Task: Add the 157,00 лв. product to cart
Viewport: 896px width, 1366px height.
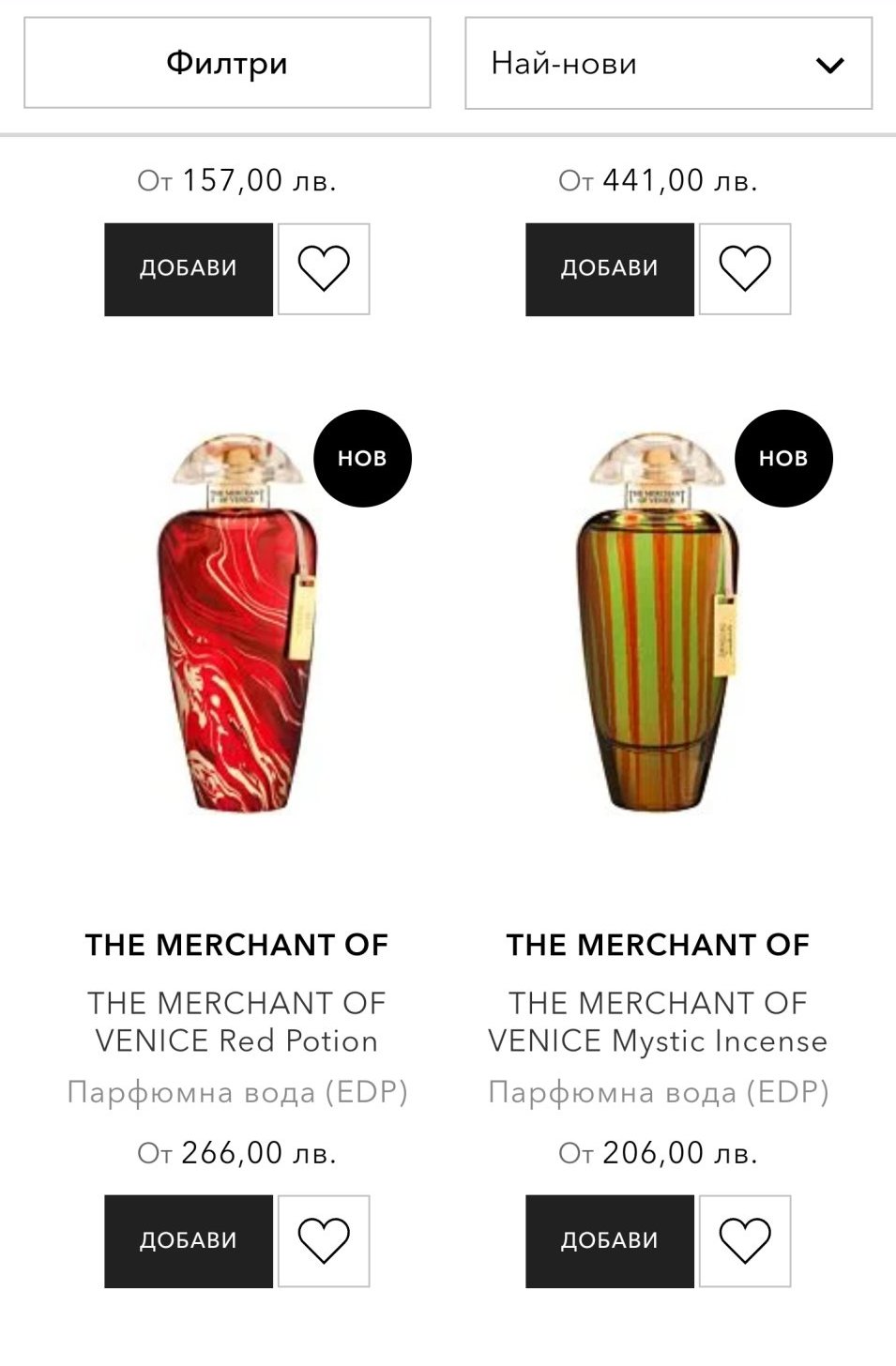Action: (x=189, y=268)
